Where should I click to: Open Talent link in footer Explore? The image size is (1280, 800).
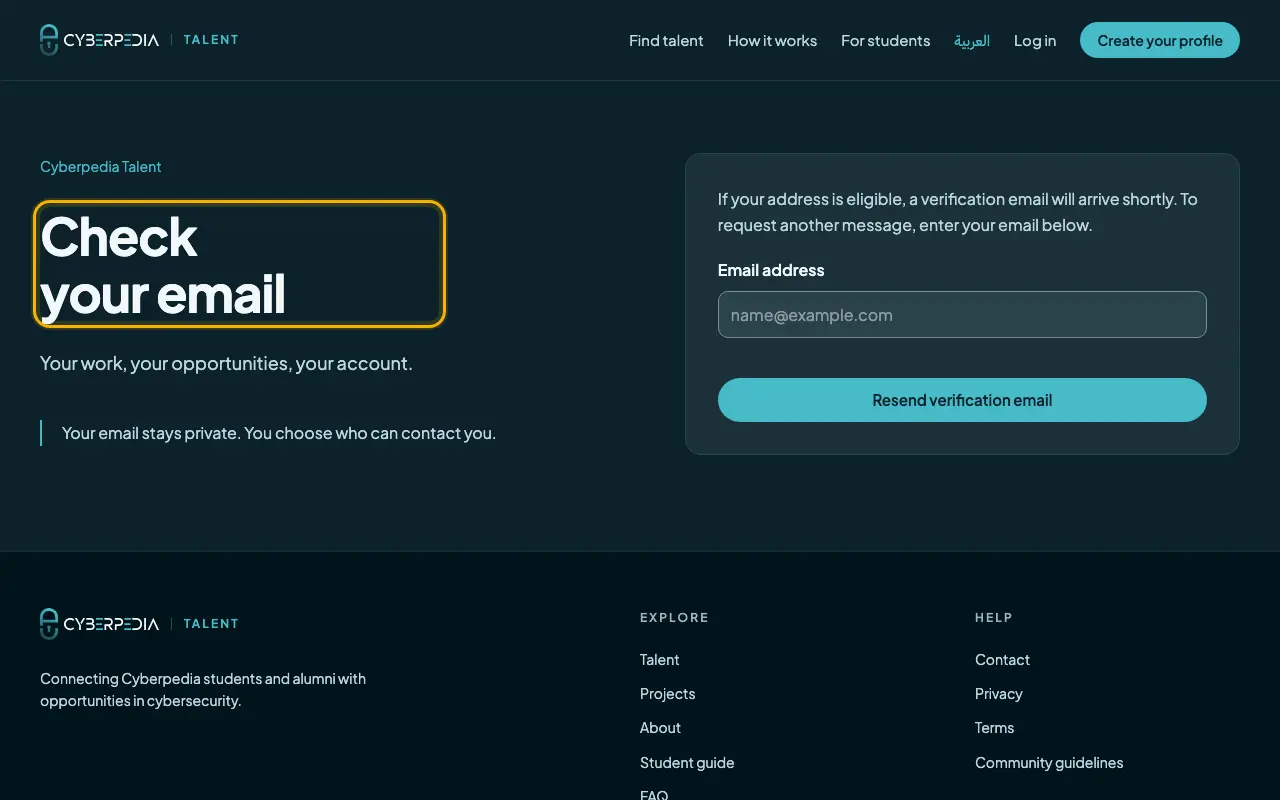coord(660,660)
